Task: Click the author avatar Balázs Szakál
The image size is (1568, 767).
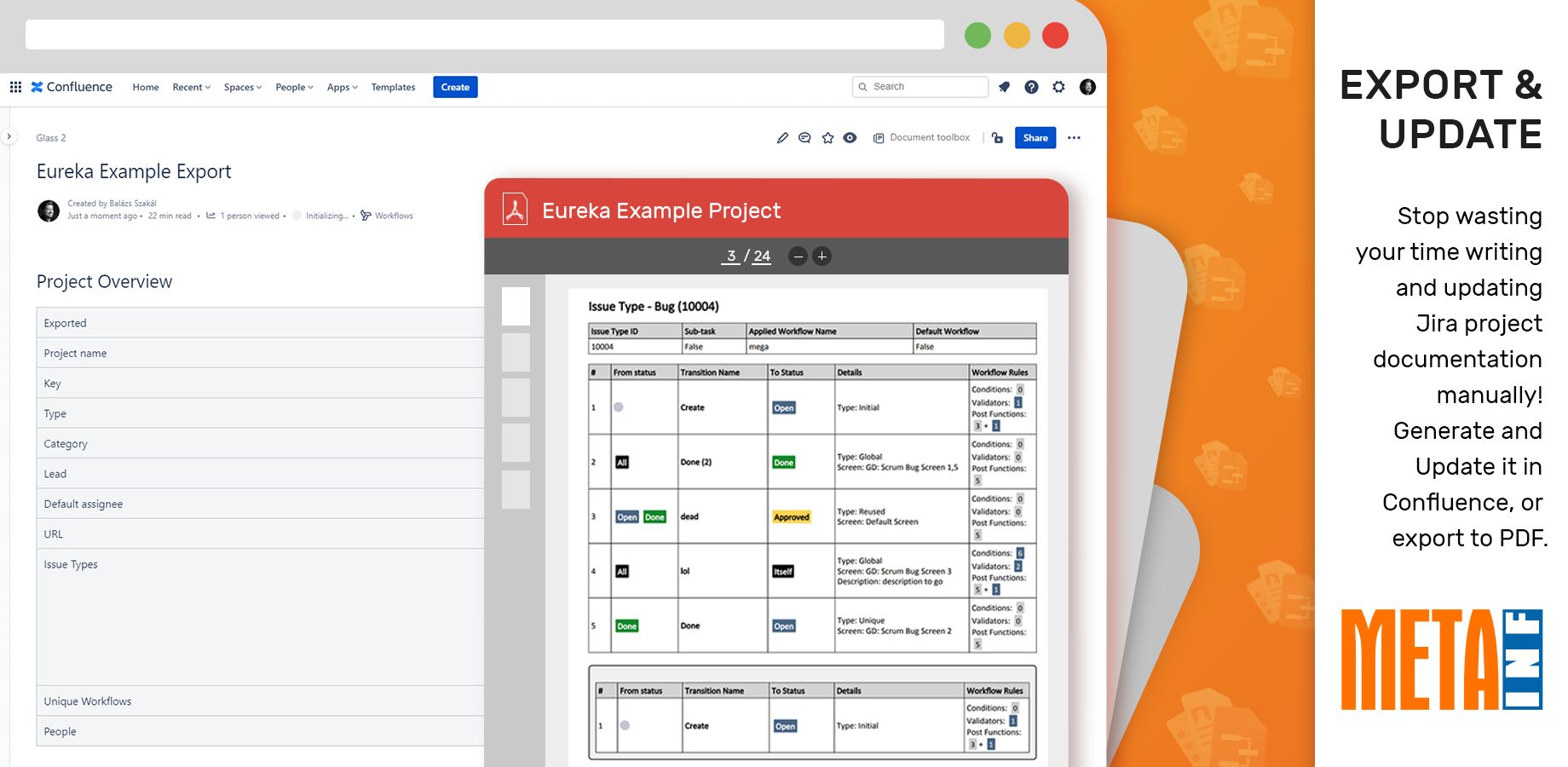Action: coord(49,210)
